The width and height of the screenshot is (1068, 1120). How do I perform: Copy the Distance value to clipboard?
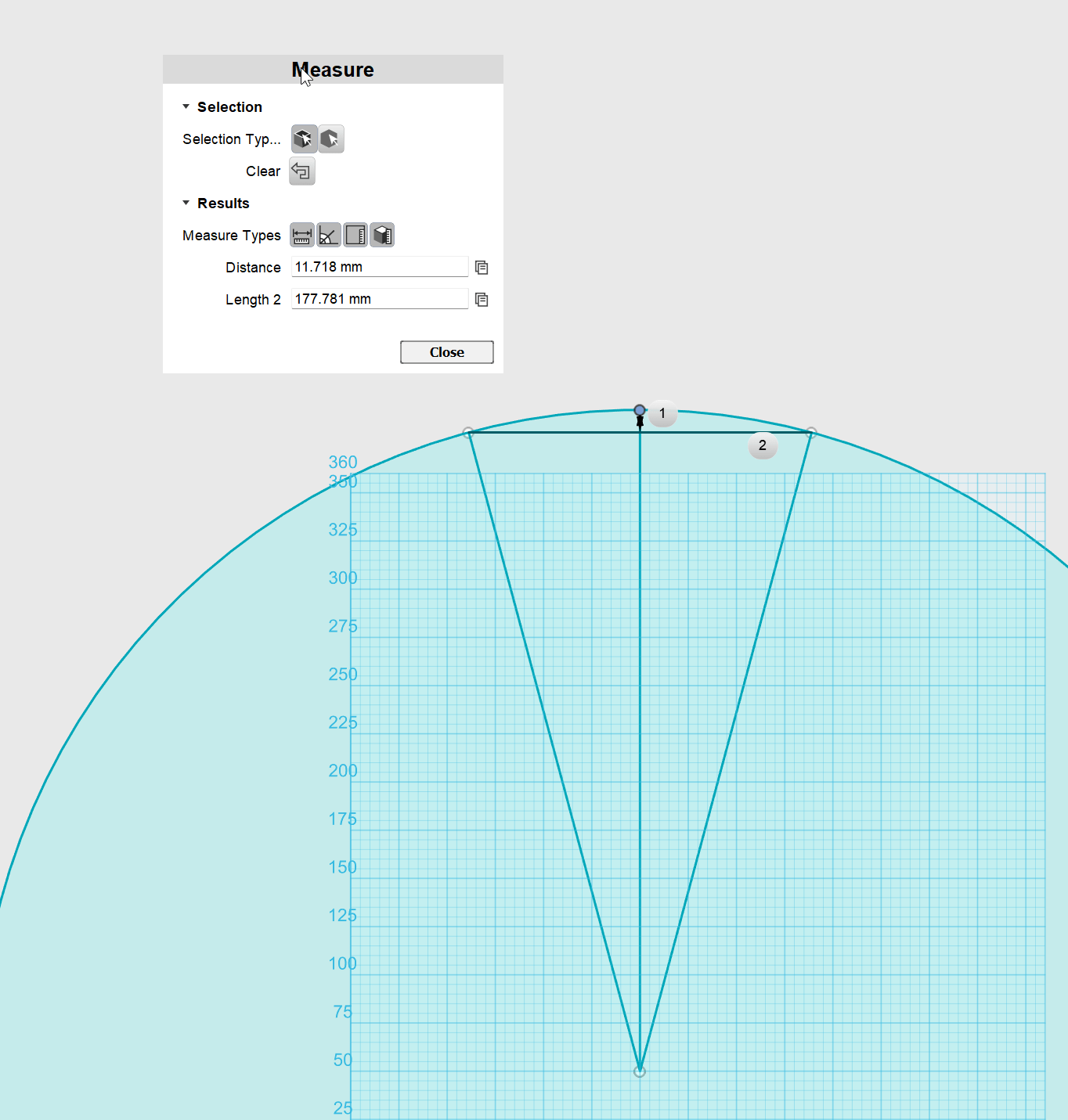(482, 268)
